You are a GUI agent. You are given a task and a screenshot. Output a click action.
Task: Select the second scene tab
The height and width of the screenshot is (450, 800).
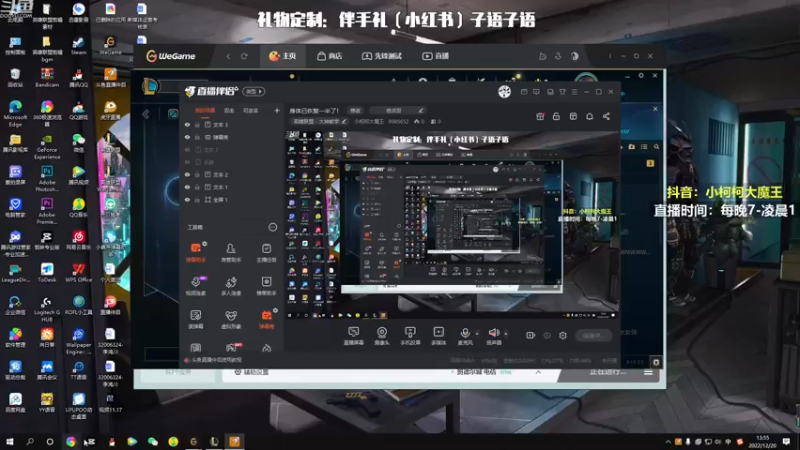coord(229,110)
